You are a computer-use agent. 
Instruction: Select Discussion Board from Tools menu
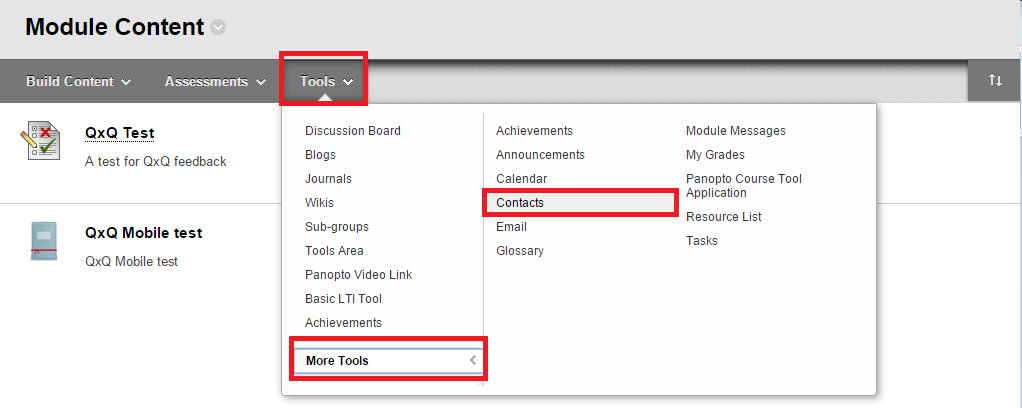point(353,131)
